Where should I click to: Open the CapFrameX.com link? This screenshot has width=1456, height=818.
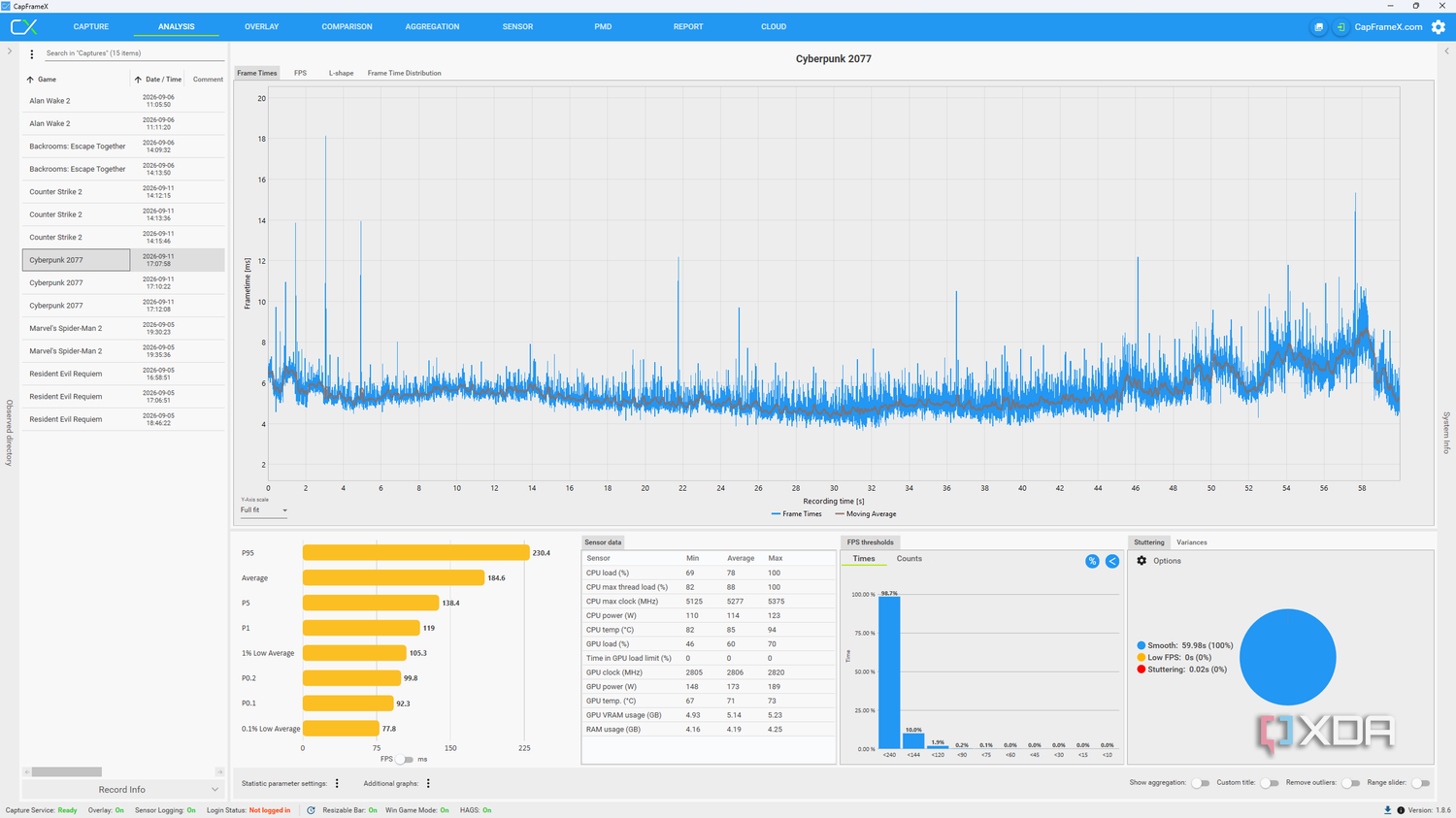(1388, 27)
